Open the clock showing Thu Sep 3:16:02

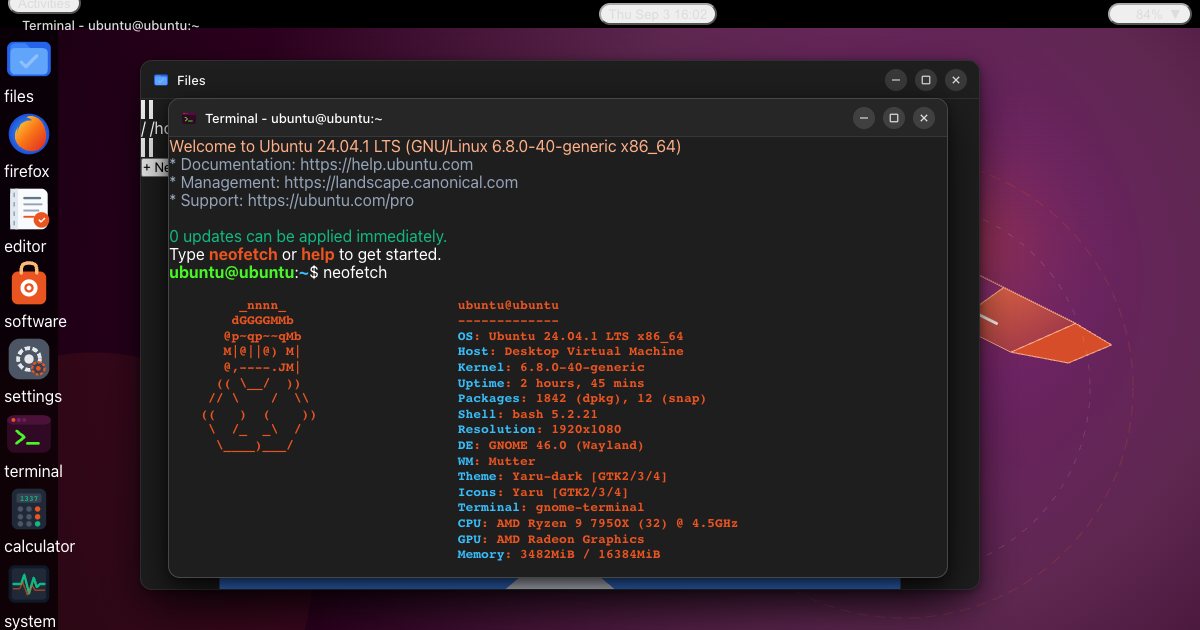658,13
